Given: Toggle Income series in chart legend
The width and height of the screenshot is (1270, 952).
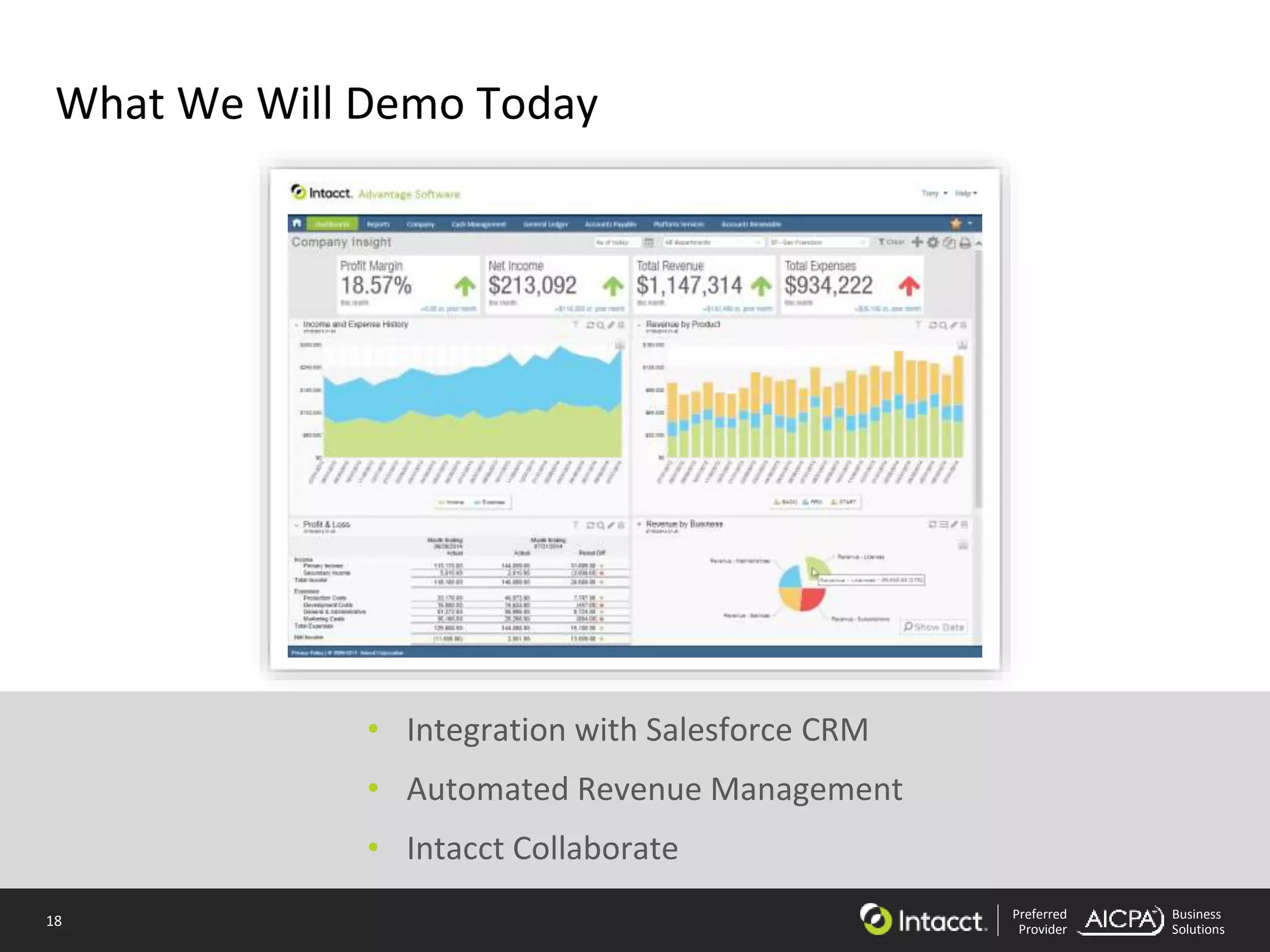Looking at the screenshot, I should tap(451, 502).
